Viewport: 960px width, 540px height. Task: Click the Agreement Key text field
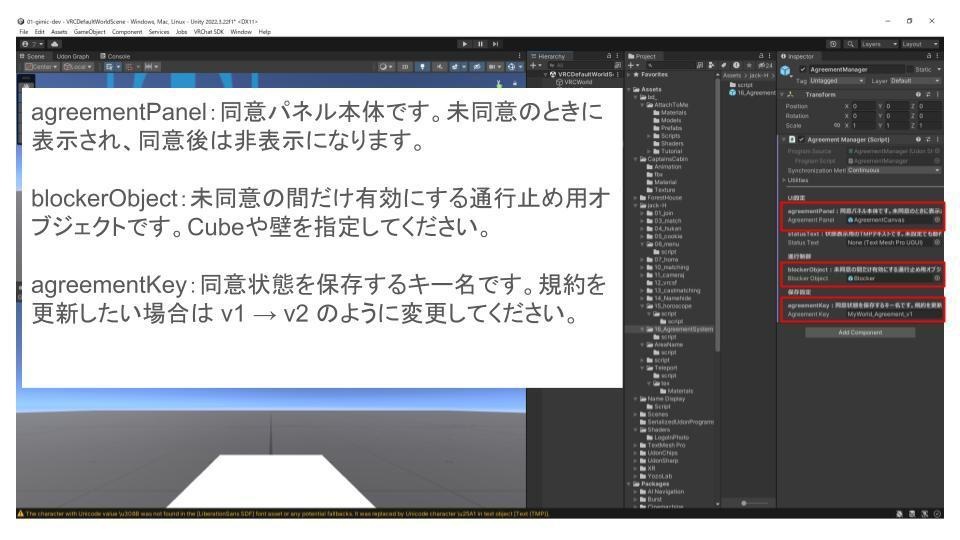coord(893,314)
